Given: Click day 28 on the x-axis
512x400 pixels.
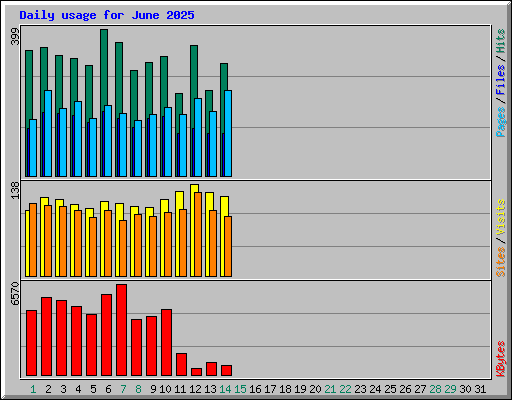Looking at the screenshot, I should [435, 389].
